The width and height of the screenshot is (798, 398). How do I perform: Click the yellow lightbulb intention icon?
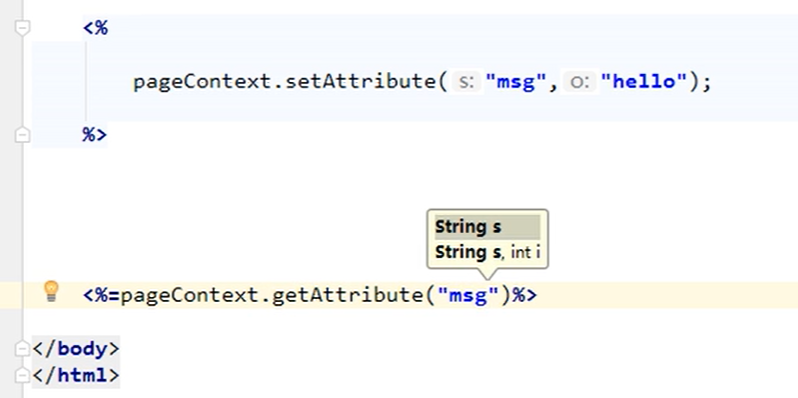pos(51,292)
